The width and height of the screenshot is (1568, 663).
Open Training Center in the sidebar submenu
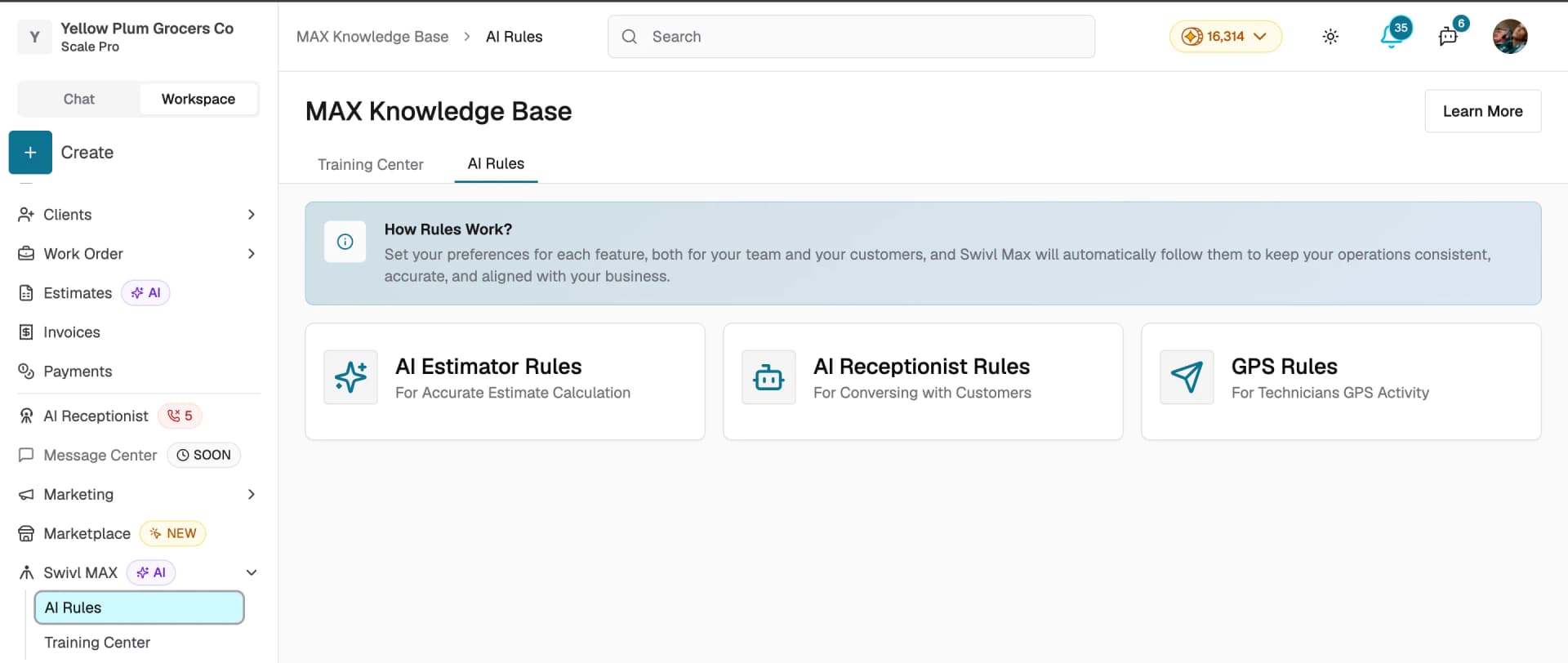(x=97, y=643)
